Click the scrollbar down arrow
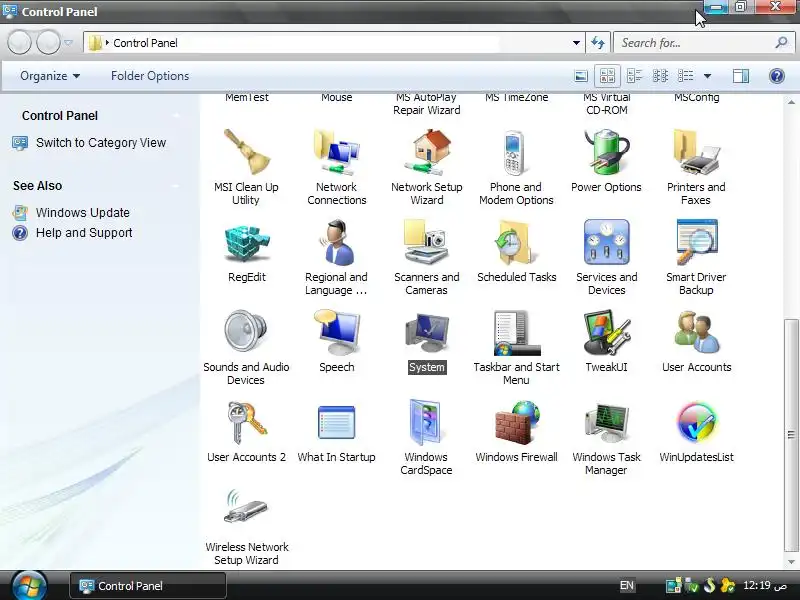800x600 pixels. coord(791,562)
